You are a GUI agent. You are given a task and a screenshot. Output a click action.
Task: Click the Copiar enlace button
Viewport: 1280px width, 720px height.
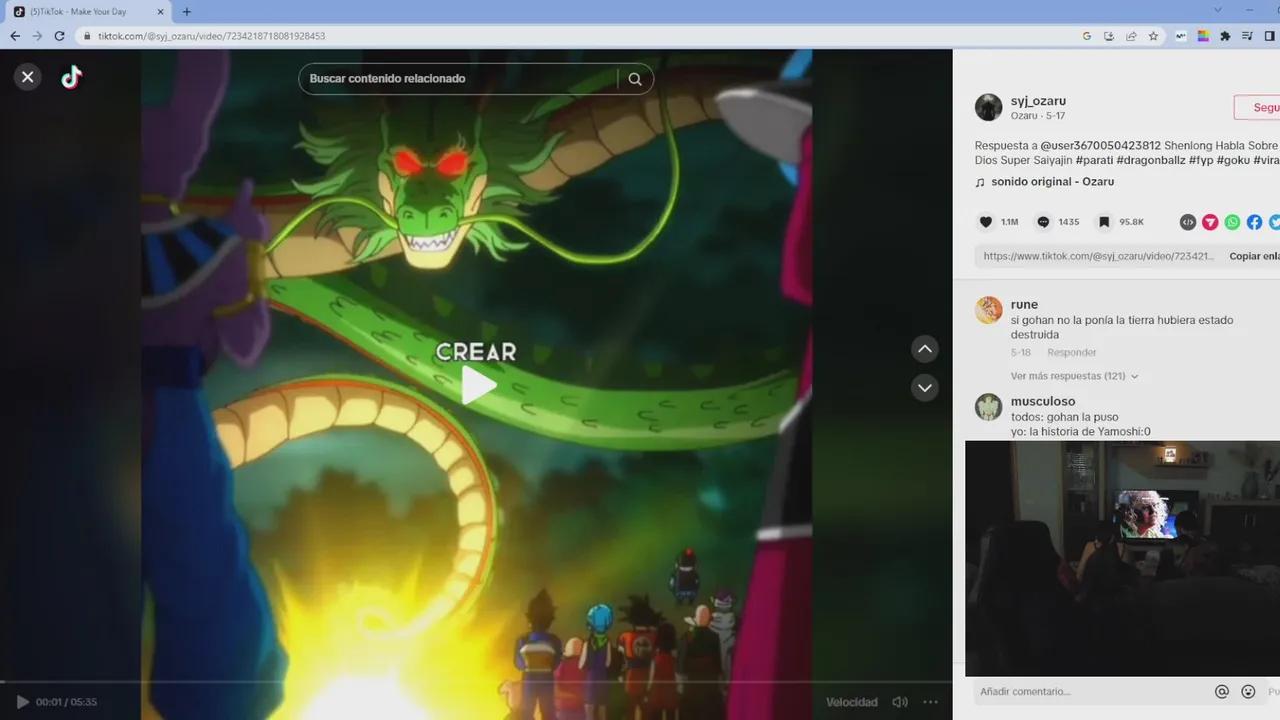(1254, 256)
